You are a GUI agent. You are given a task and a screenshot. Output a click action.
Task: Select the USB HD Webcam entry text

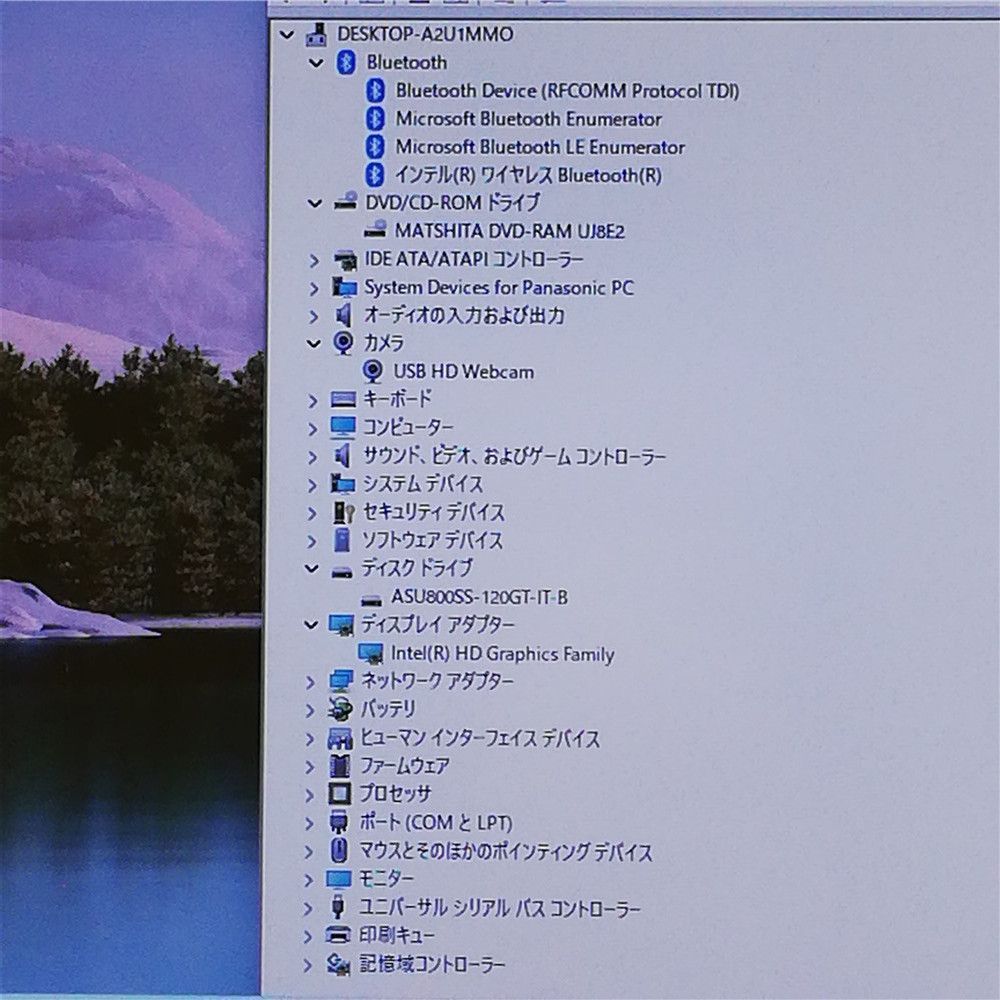[464, 371]
